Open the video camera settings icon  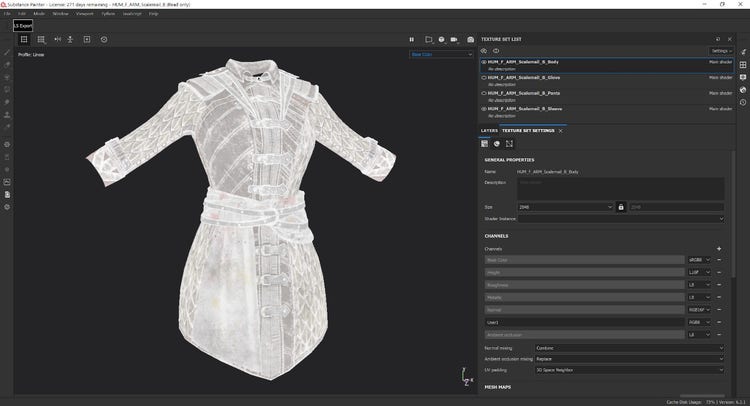(x=456, y=40)
